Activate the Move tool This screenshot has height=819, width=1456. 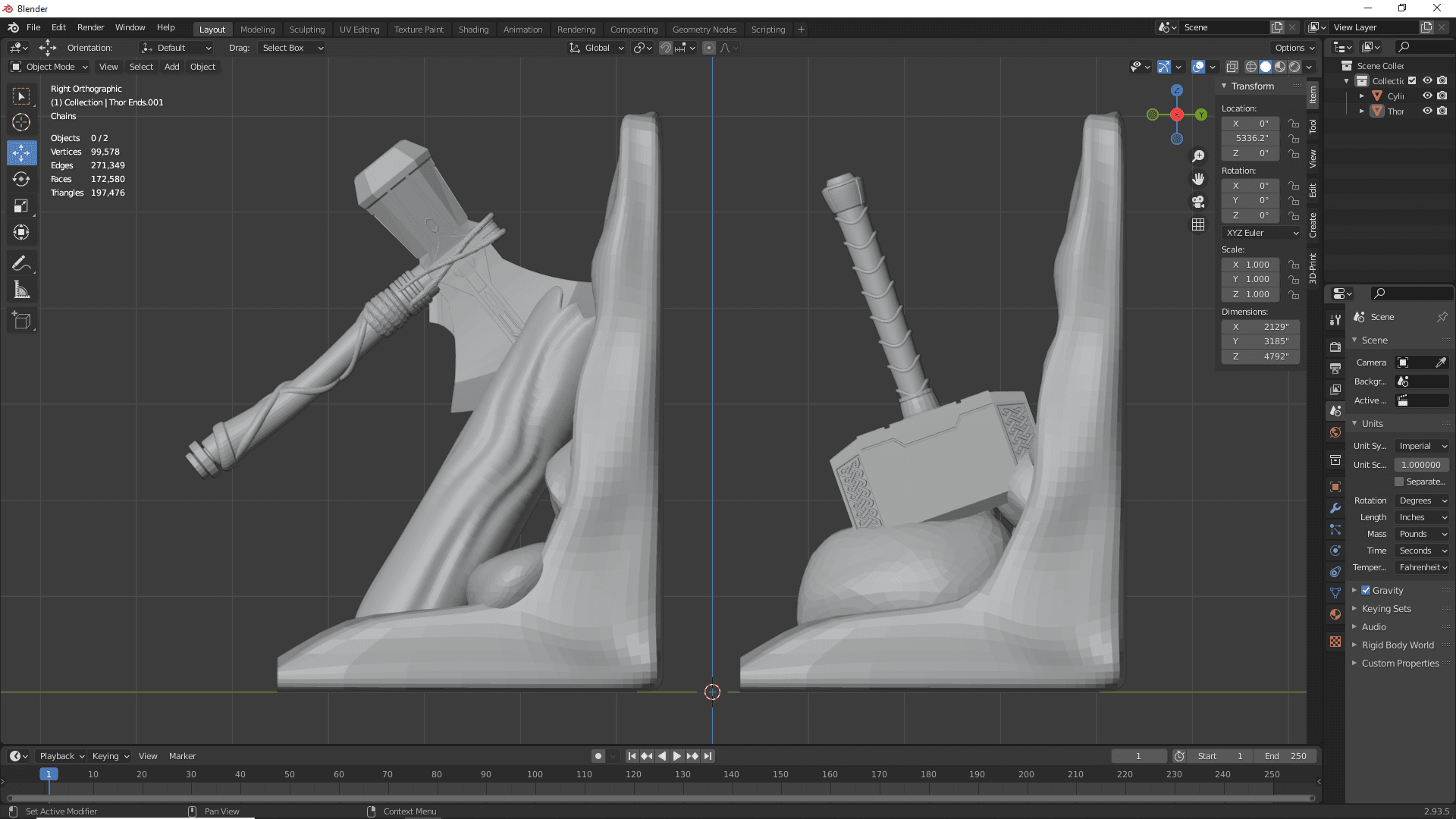coord(21,153)
